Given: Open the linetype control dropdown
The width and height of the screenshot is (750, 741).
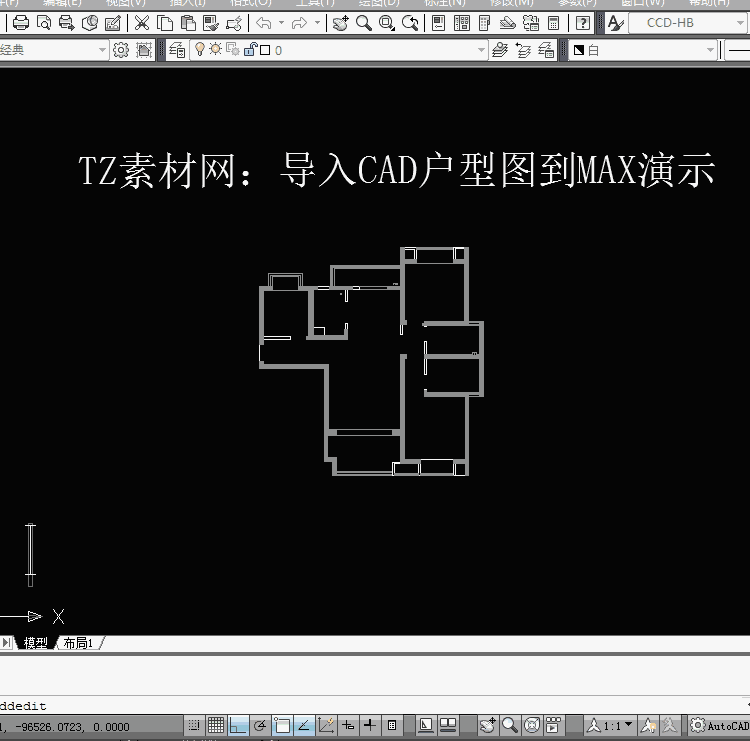Looking at the screenshot, I should tap(738, 50).
